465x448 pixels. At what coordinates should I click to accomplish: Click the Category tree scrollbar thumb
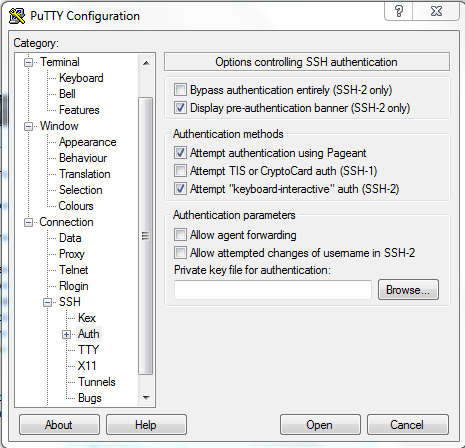[x=146, y=236]
